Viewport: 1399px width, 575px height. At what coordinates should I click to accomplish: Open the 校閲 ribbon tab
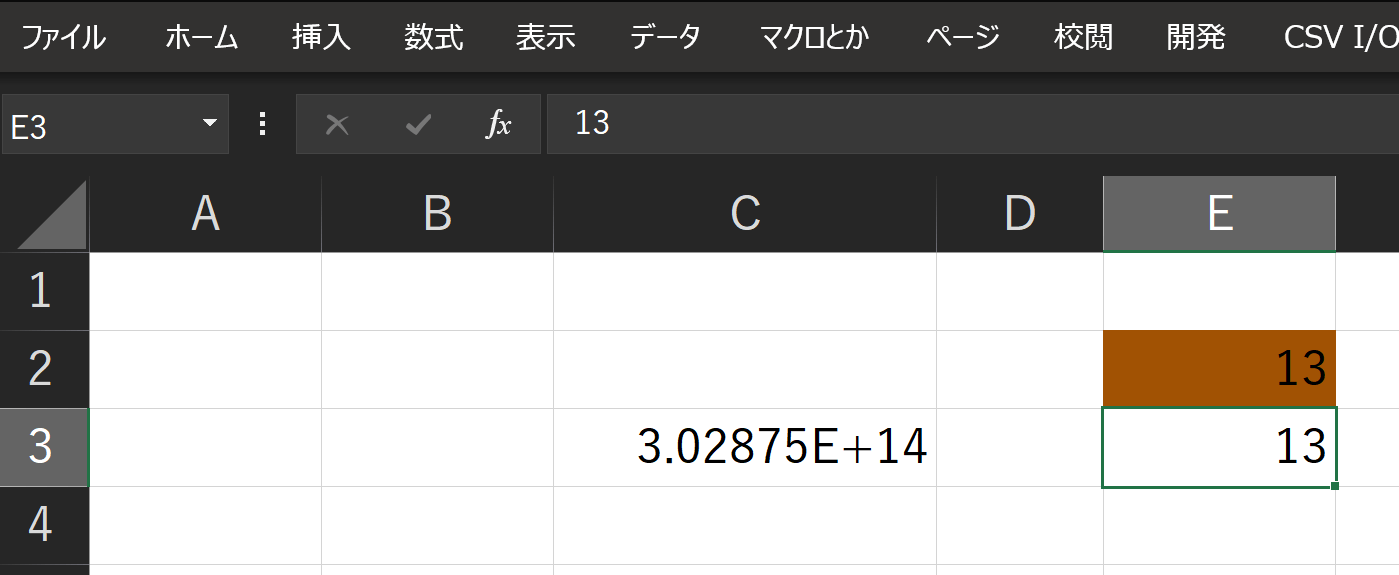pyautogui.click(x=1083, y=38)
